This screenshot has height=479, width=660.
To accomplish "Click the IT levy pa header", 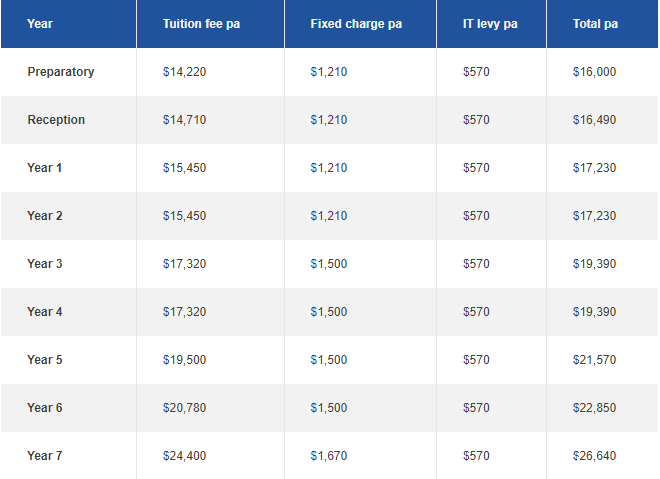I will pyautogui.click(x=490, y=24).
